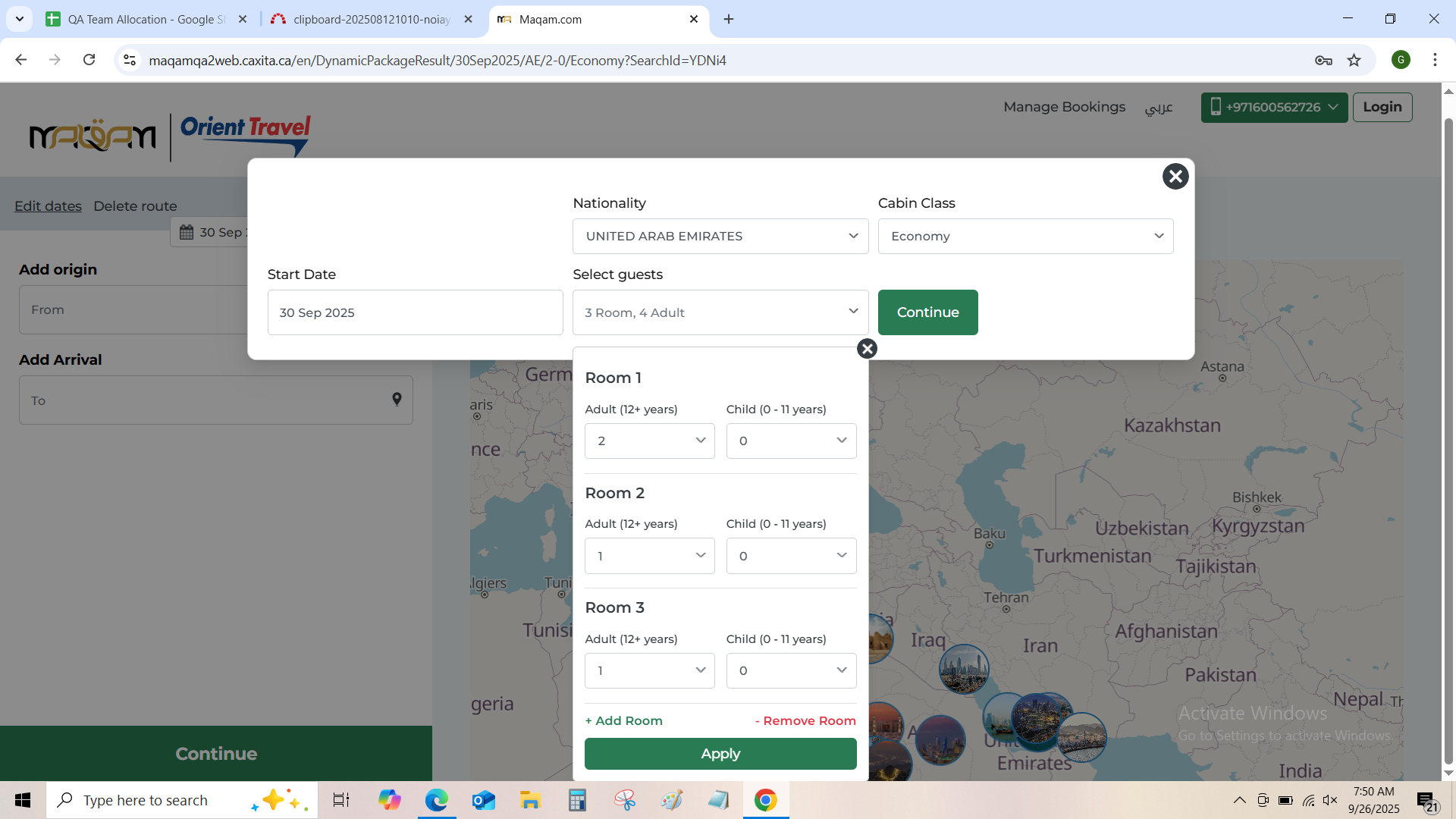Click the Add Room link

[623, 720]
